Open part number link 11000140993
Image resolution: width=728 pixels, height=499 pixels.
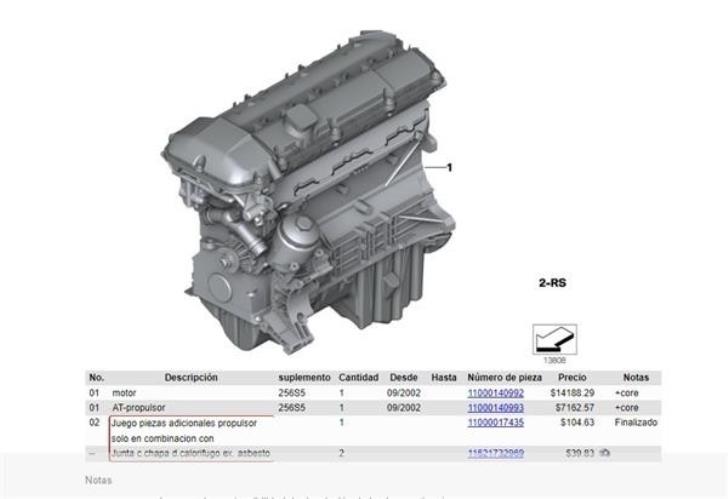tap(495, 408)
